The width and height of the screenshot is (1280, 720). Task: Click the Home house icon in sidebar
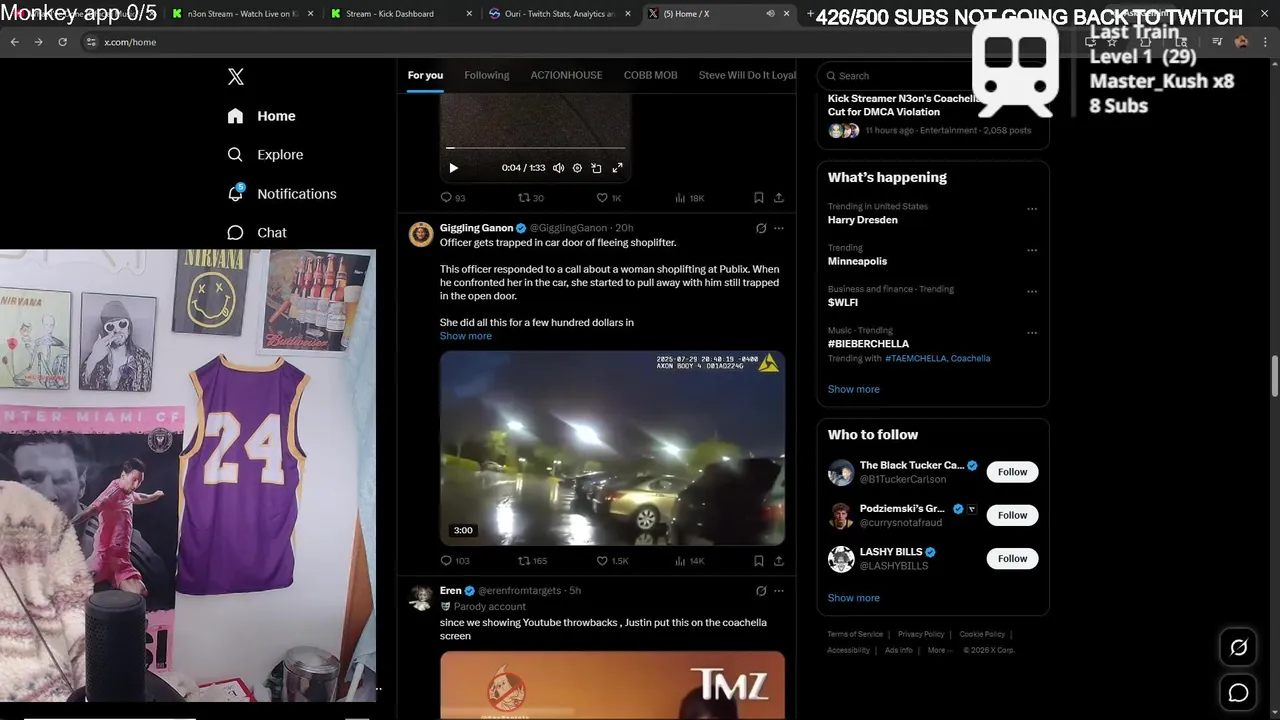pos(235,116)
